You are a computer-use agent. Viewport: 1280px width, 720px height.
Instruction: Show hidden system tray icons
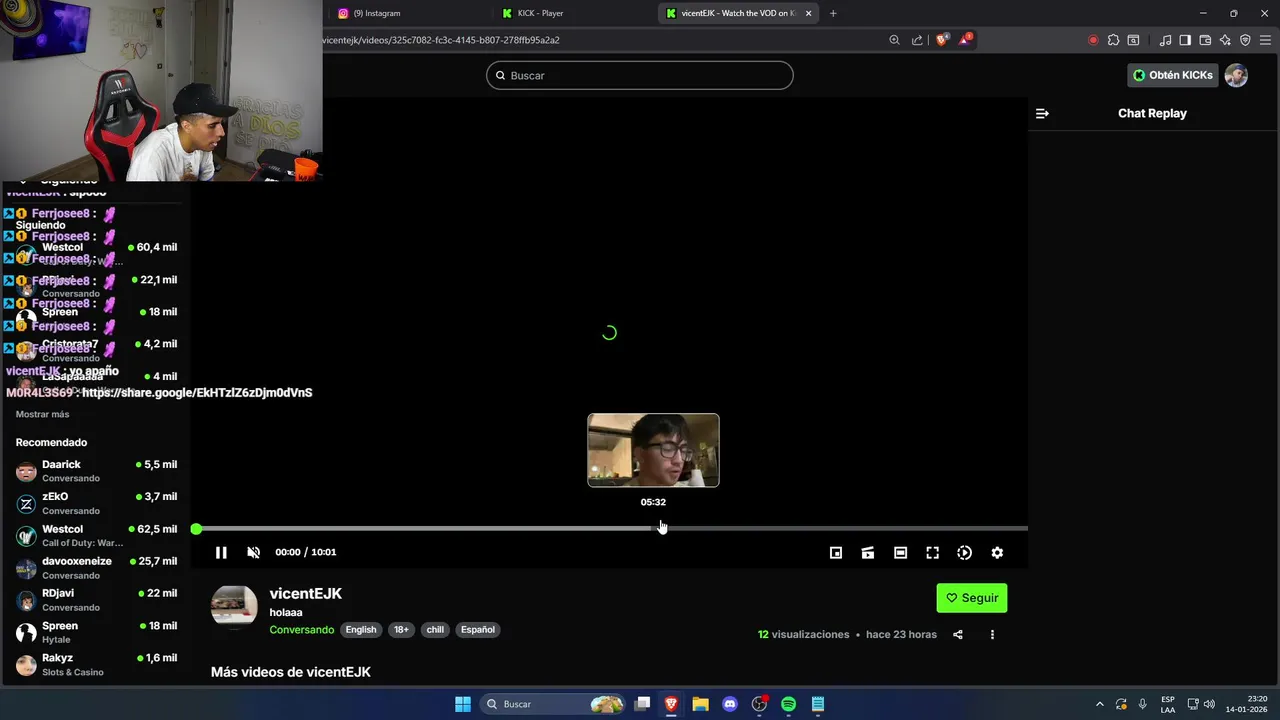(x=1100, y=704)
